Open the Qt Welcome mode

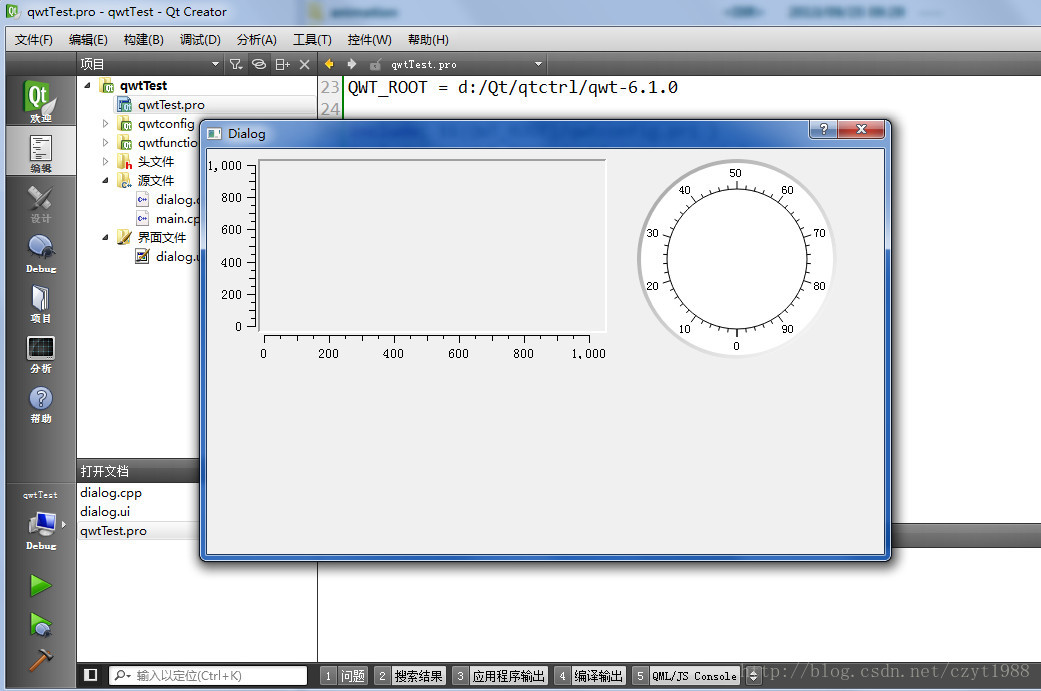(x=40, y=101)
